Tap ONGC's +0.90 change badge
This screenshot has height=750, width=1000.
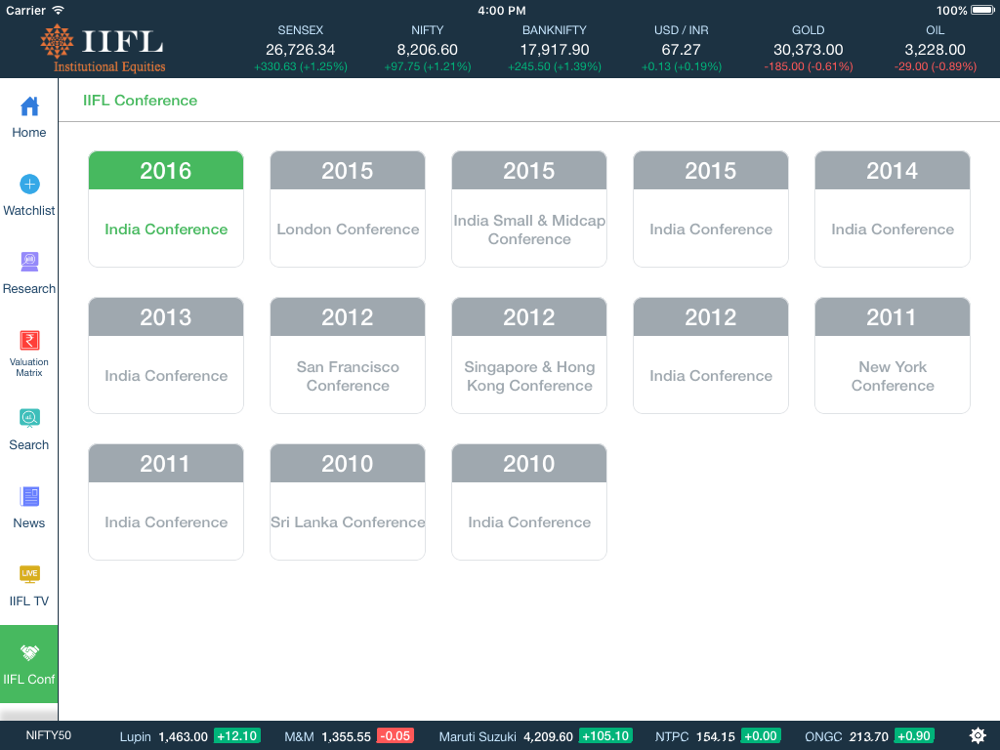pyautogui.click(x=915, y=736)
